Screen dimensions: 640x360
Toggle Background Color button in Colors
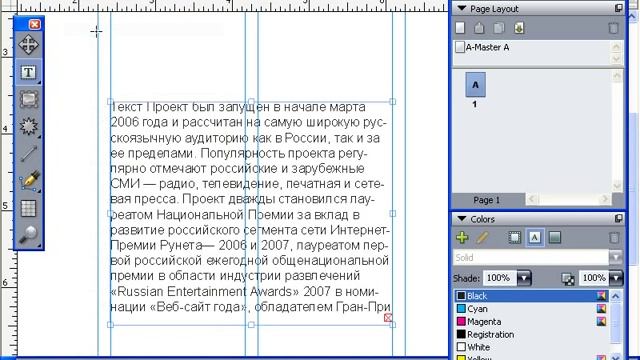coord(554,237)
